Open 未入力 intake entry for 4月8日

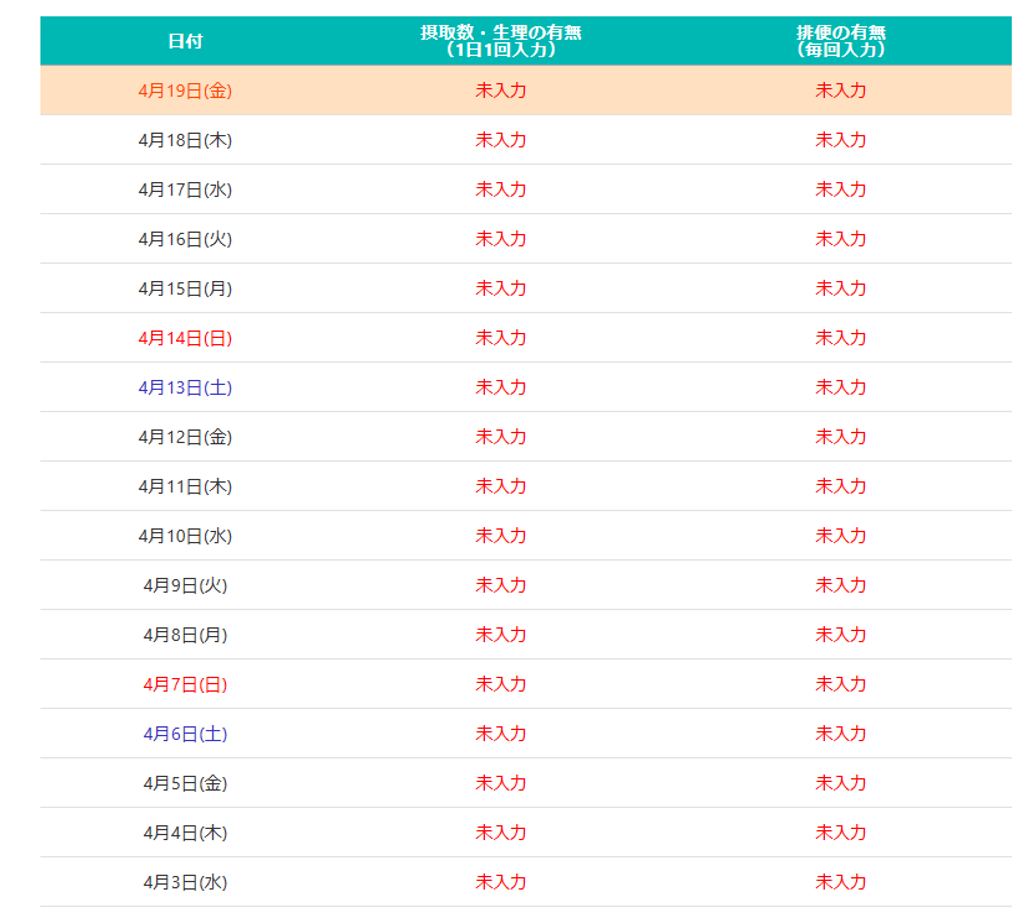point(501,634)
